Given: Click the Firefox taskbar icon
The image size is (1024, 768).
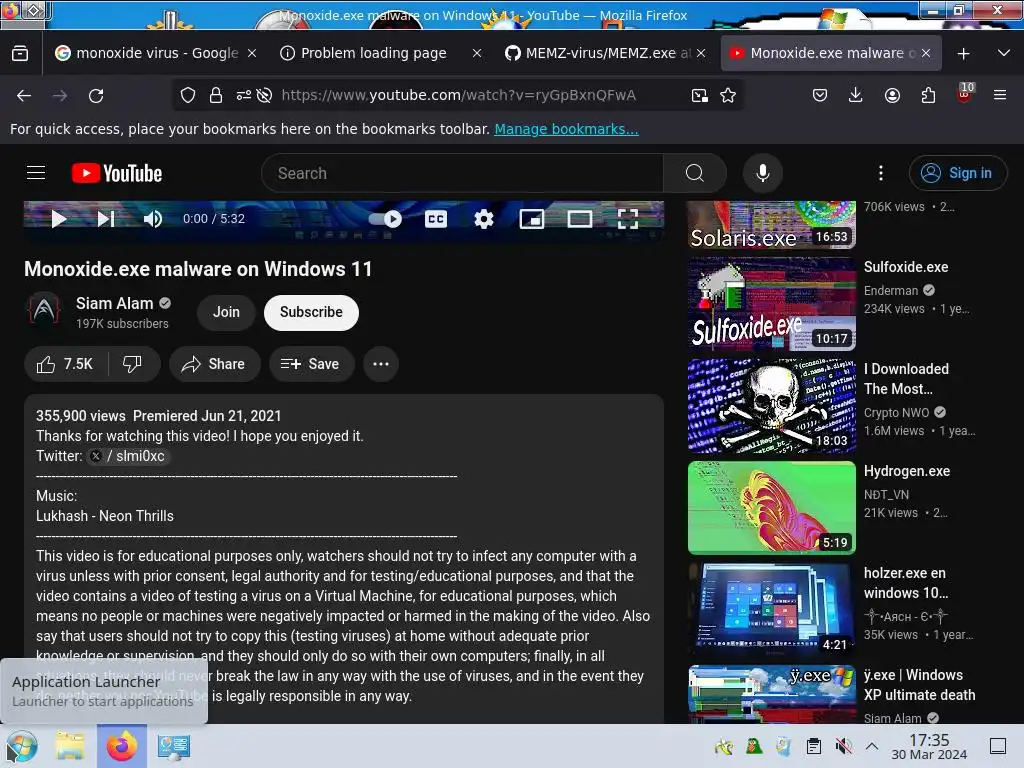Looking at the screenshot, I should coord(121,746).
